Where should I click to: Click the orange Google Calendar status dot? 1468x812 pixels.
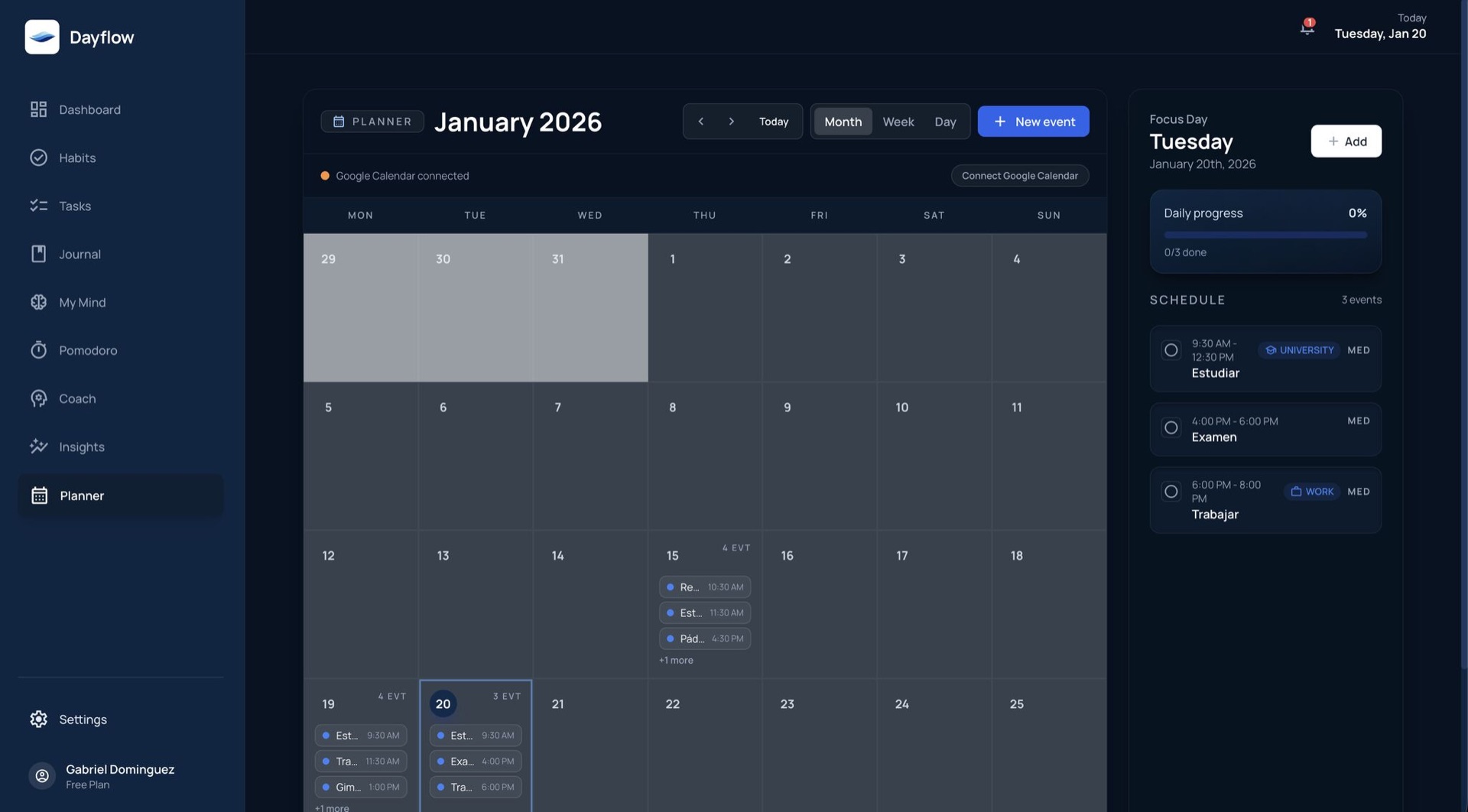point(325,176)
